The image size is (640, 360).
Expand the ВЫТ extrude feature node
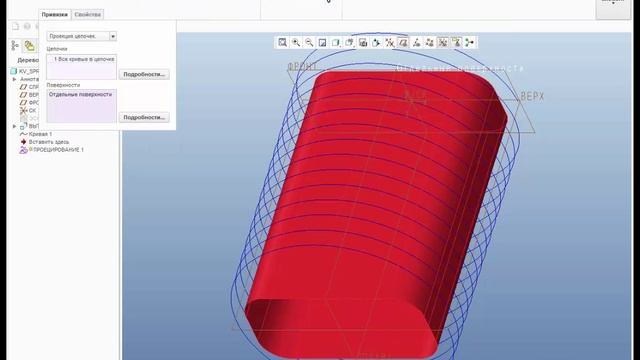coord(15,126)
